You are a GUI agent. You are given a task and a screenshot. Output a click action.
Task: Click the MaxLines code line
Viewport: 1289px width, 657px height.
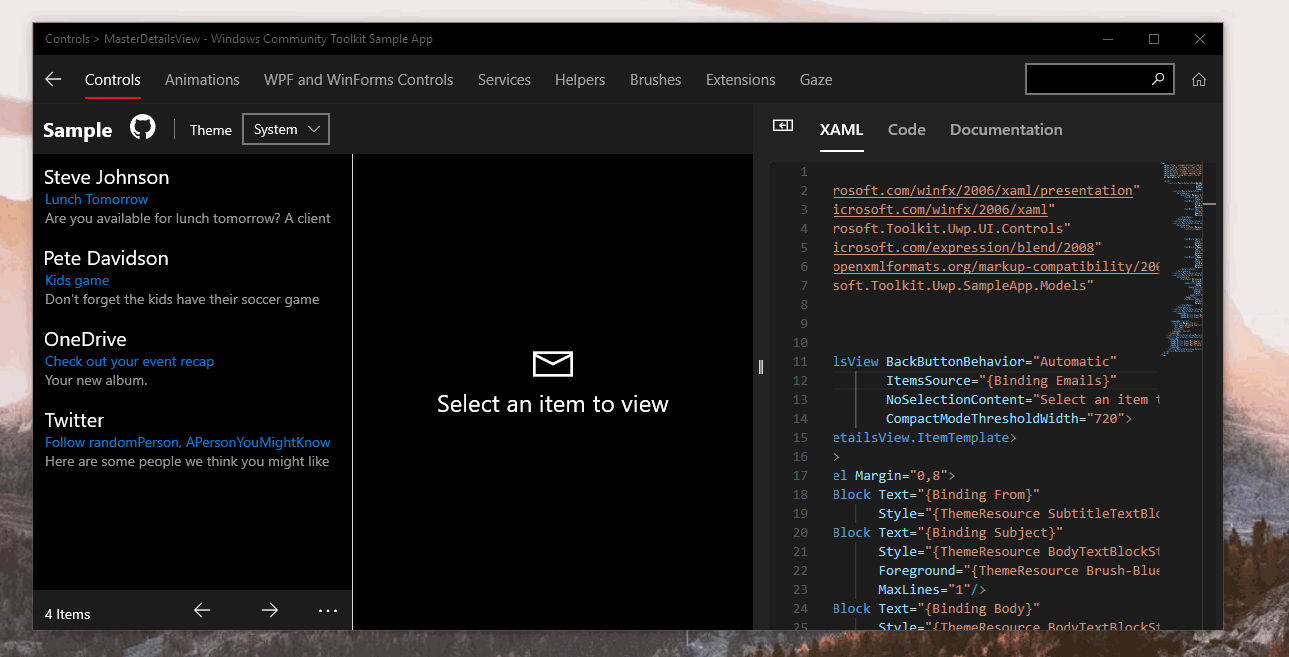point(933,589)
